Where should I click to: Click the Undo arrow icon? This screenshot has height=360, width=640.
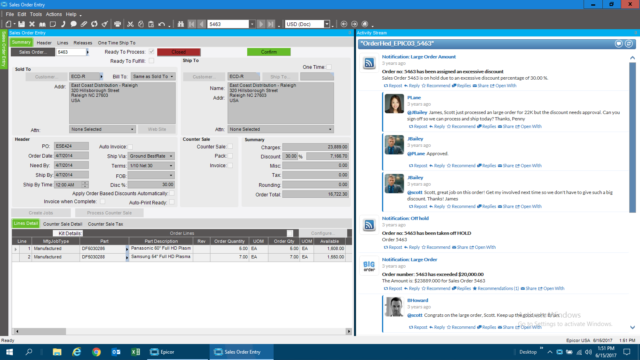(x=162, y=24)
